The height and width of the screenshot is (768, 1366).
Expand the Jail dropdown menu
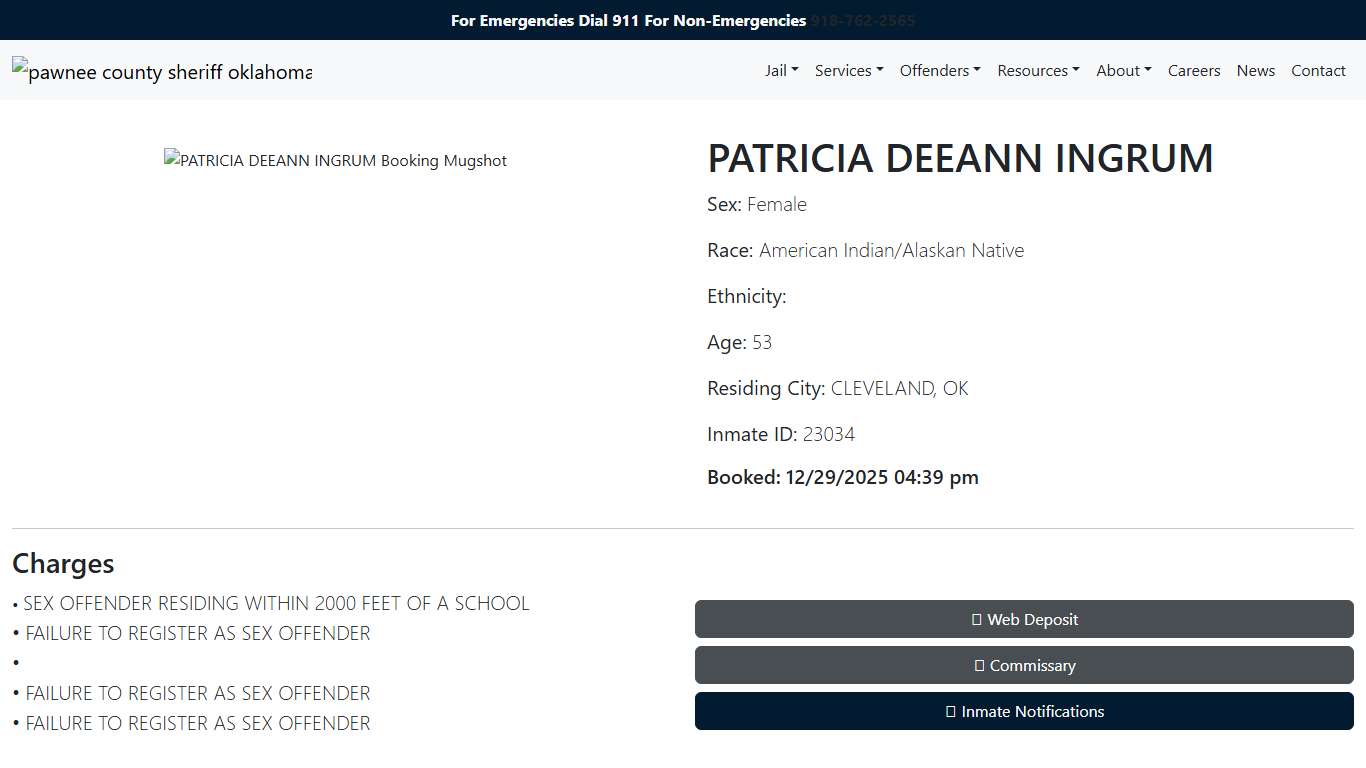781,70
